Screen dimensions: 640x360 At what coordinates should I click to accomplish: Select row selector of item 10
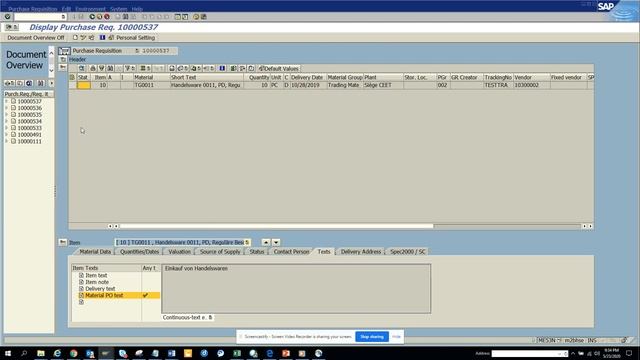(72, 85)
